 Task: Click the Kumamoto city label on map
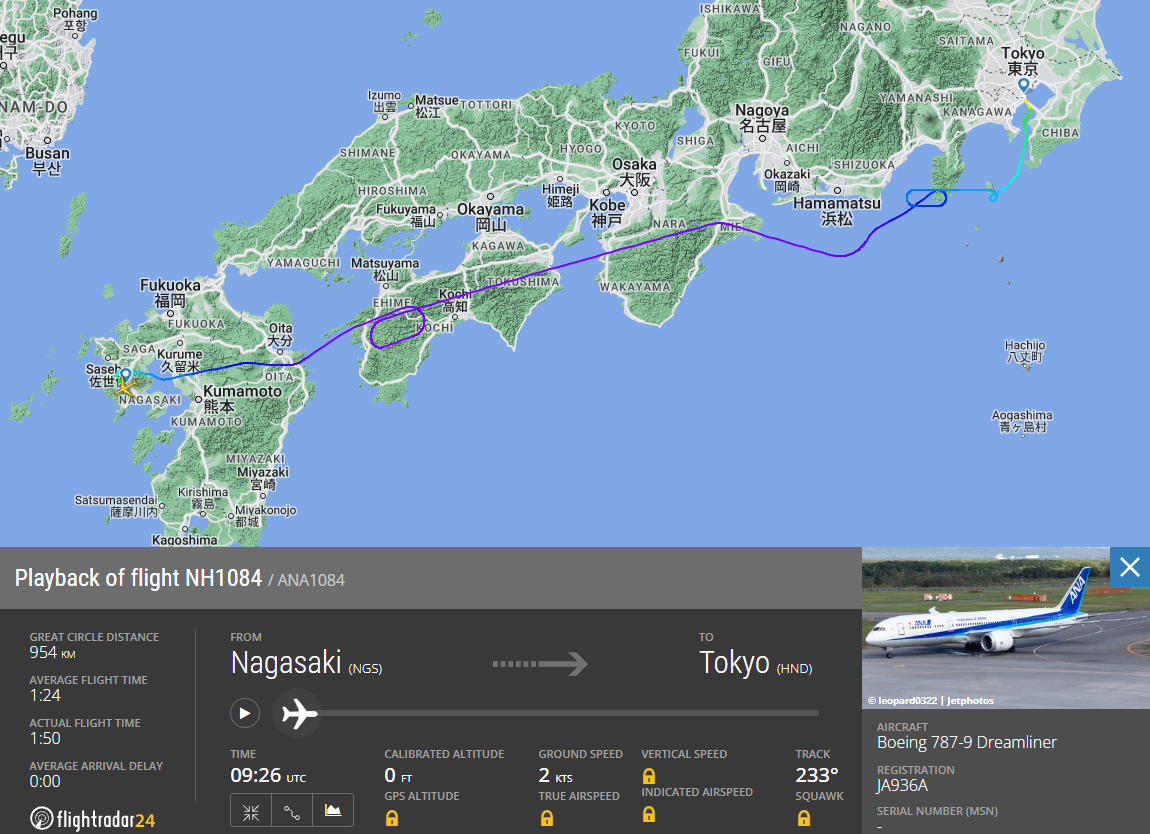point(242,398)
